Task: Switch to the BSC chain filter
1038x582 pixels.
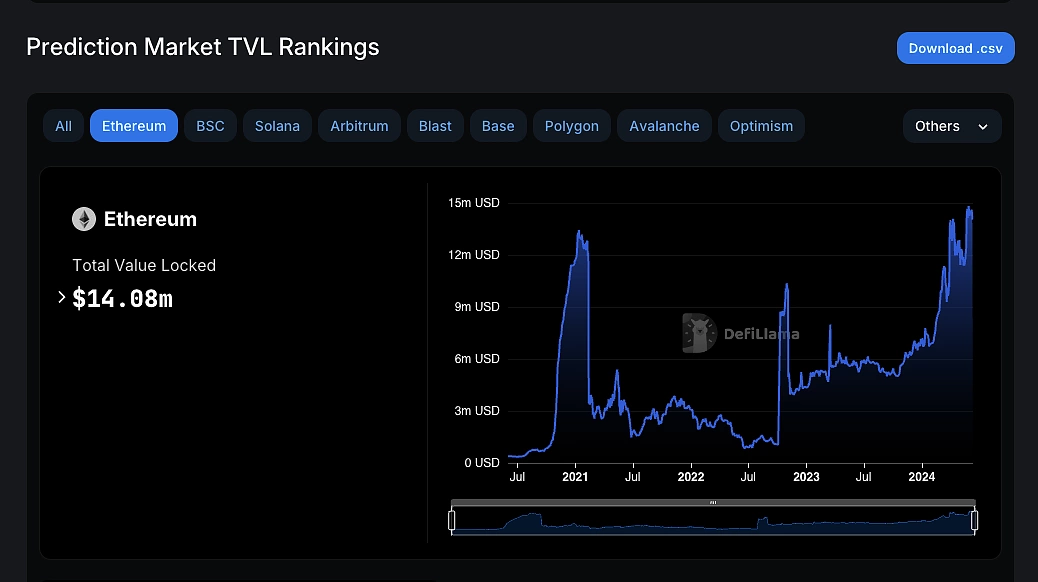Action: pos(210,126)
